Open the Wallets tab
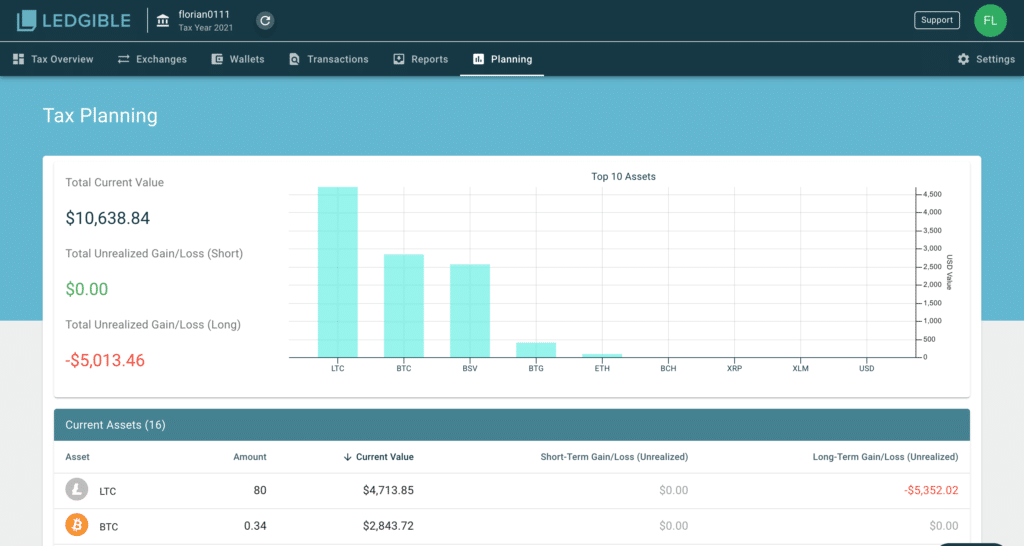Screen dimensions: 1024x546 pyautogui.click(x=238, y=59)
